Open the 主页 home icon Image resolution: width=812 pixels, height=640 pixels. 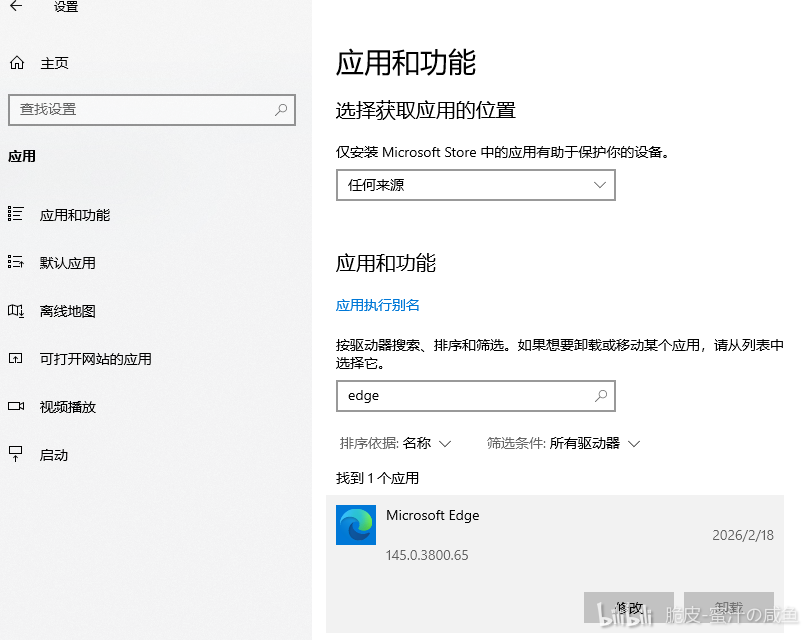coord(17,63)
